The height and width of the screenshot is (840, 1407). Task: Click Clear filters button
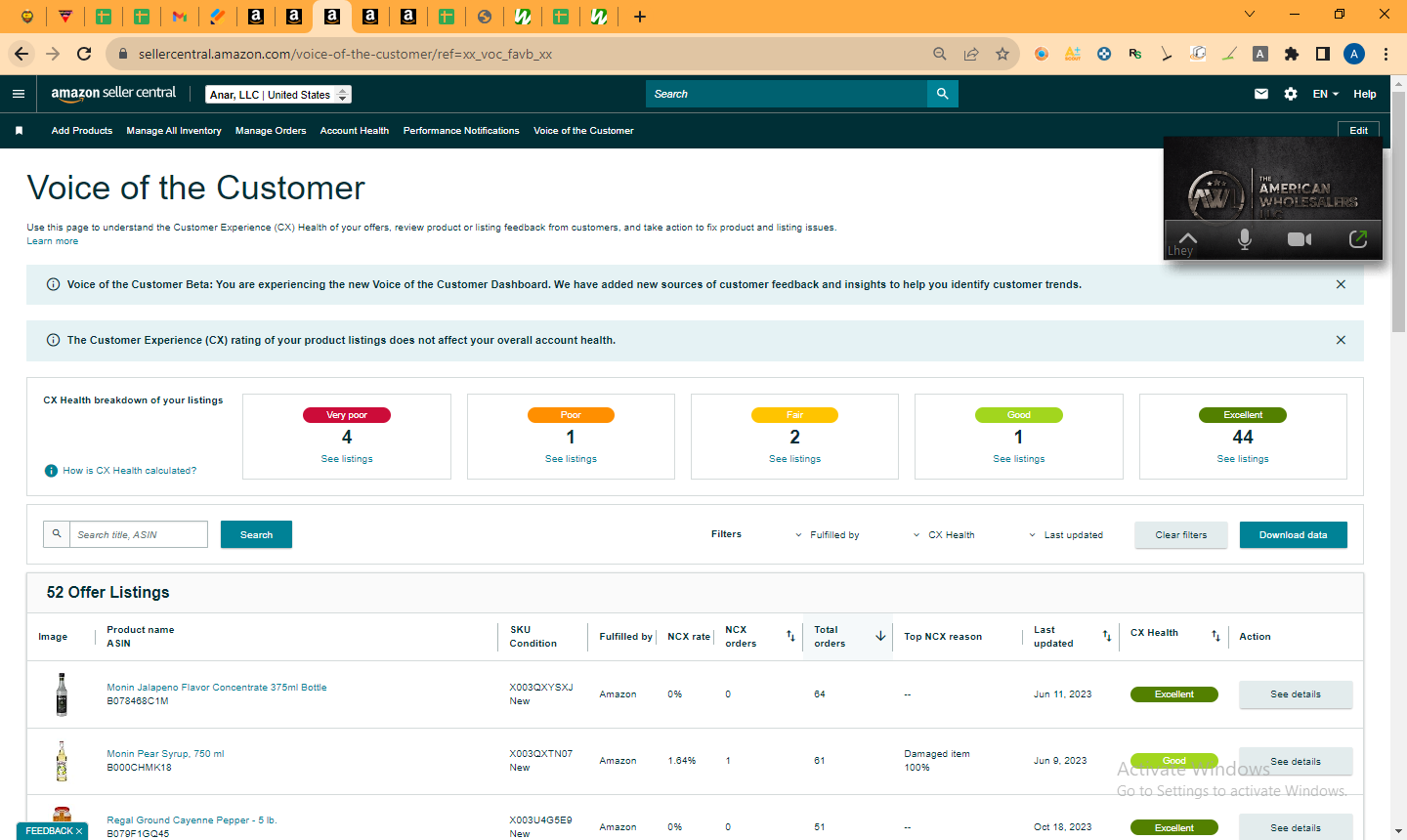tap(1181, 535)
